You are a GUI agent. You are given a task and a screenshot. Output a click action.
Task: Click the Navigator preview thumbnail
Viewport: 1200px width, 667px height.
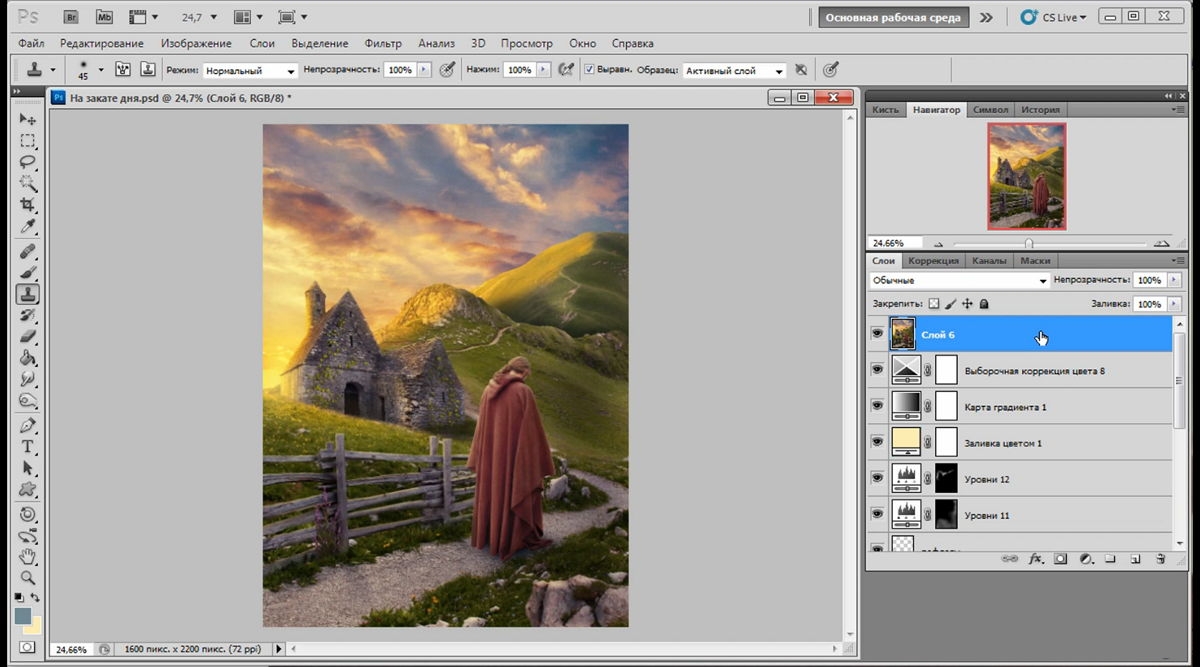[1027, 176]
